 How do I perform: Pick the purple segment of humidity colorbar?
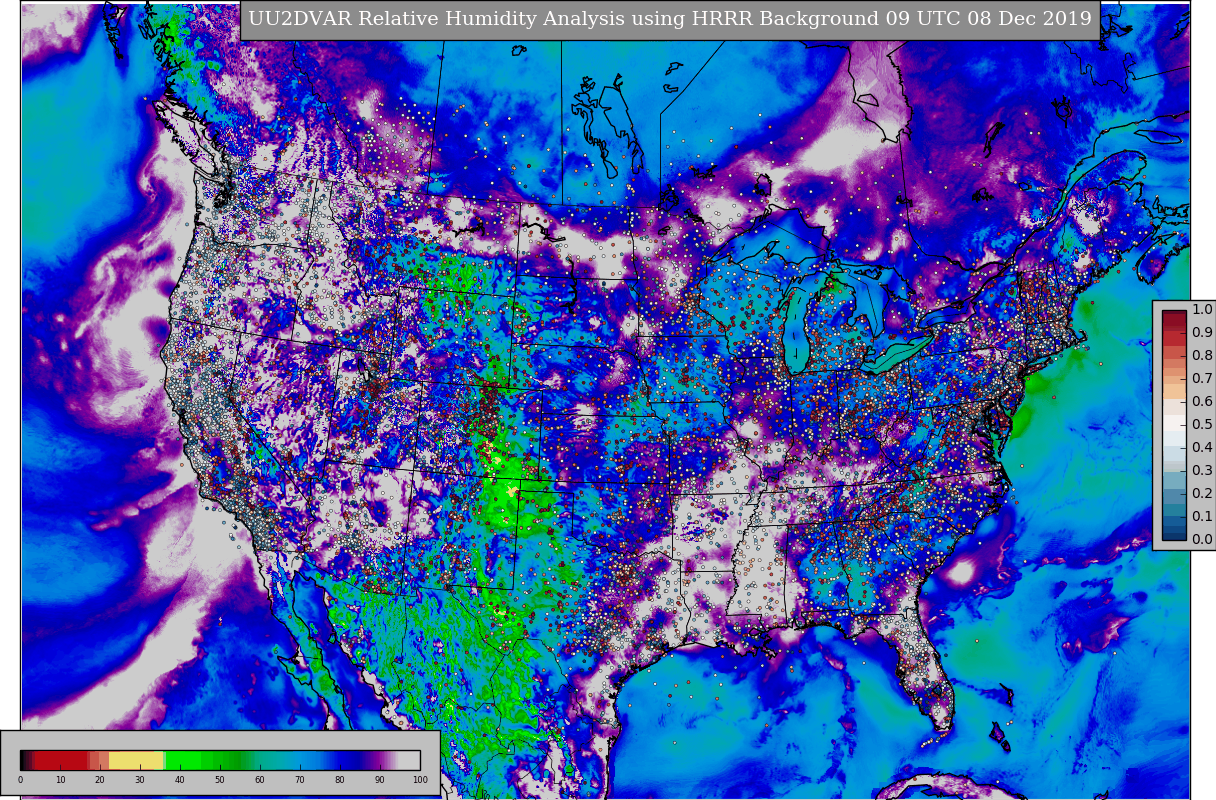pos(380,760)
